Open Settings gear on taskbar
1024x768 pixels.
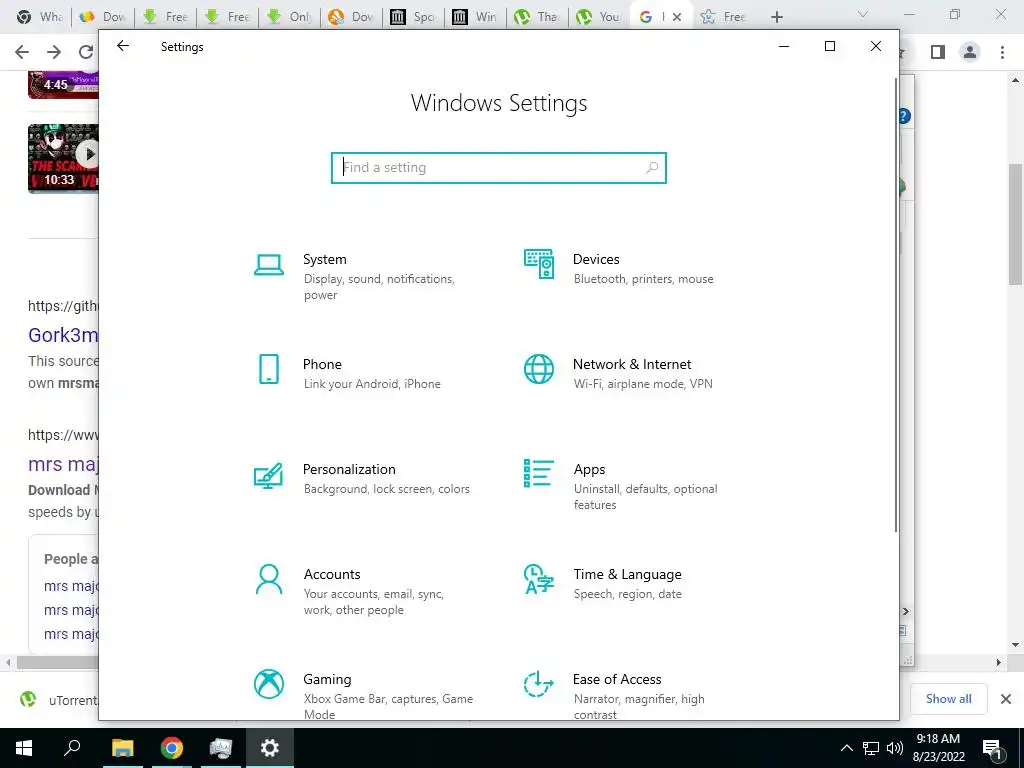270,748
